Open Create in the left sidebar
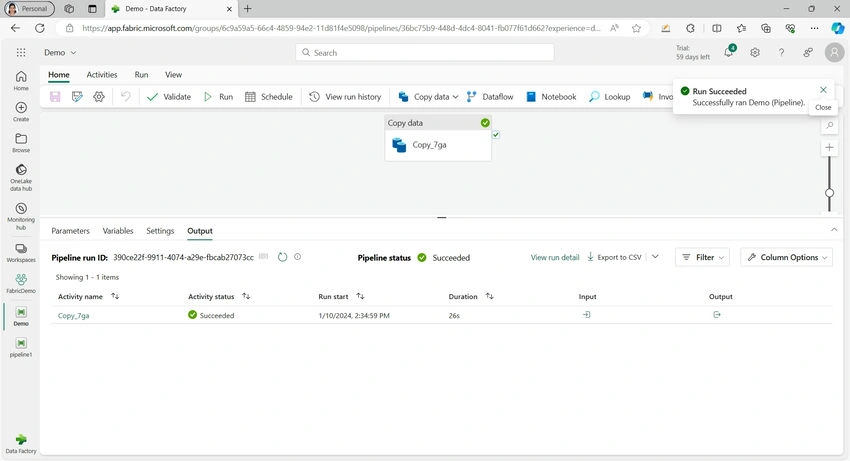The height and width of the screenshot is (461, 850). coord(21,112)
